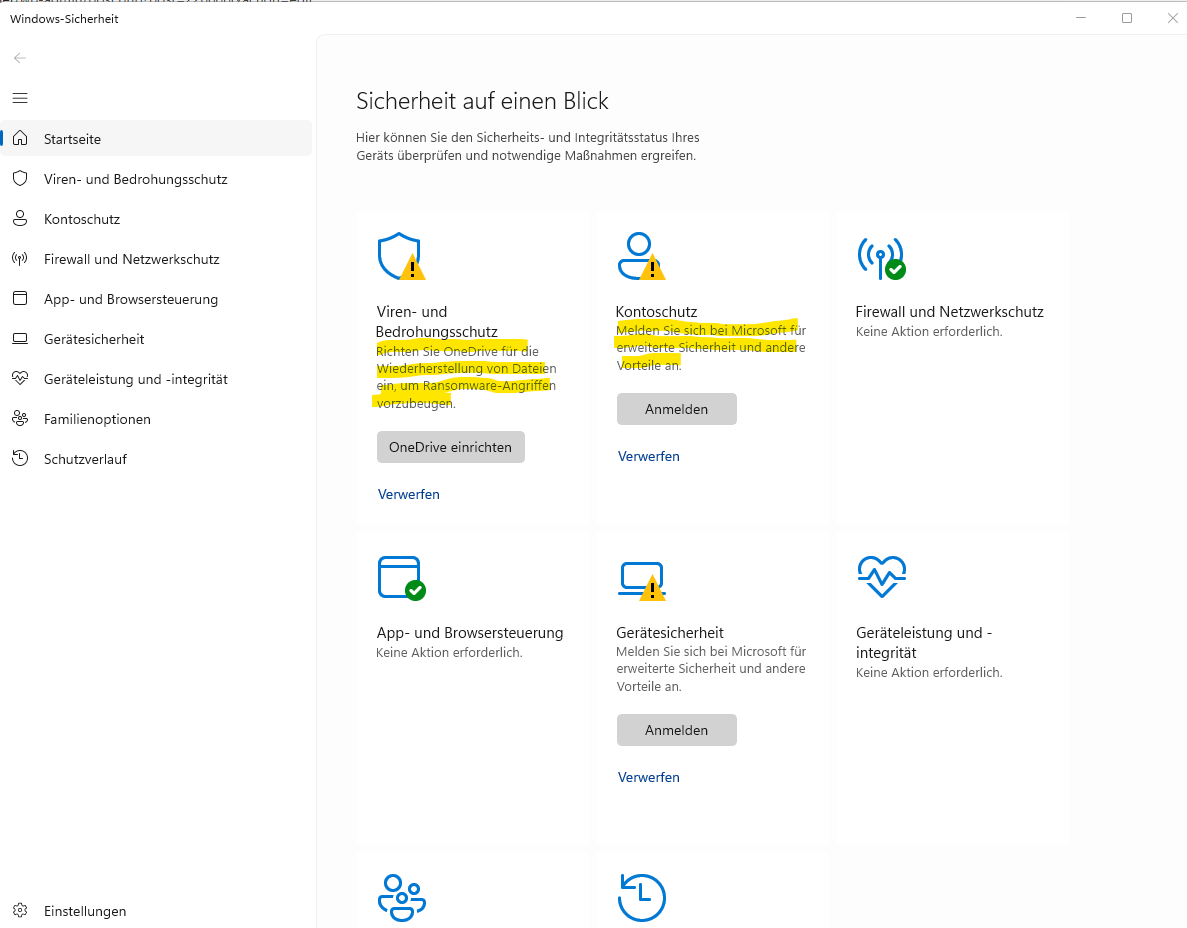Viewport: 1187px width, 928px height.
Task: Dismiss the Kontoschutz warning via Verwerfen
Action: click(648, 456)
